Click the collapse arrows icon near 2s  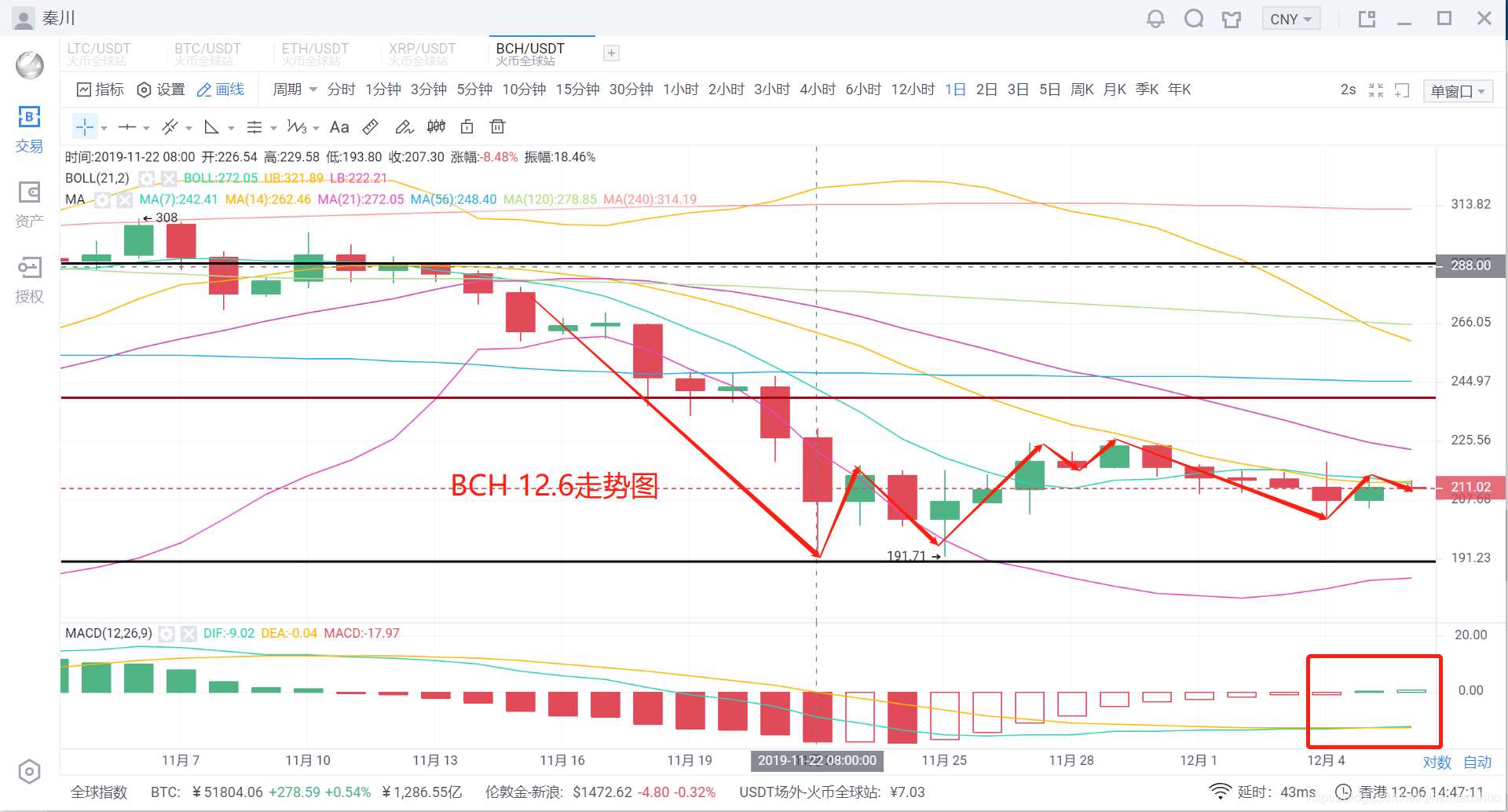click(1376, 90)
